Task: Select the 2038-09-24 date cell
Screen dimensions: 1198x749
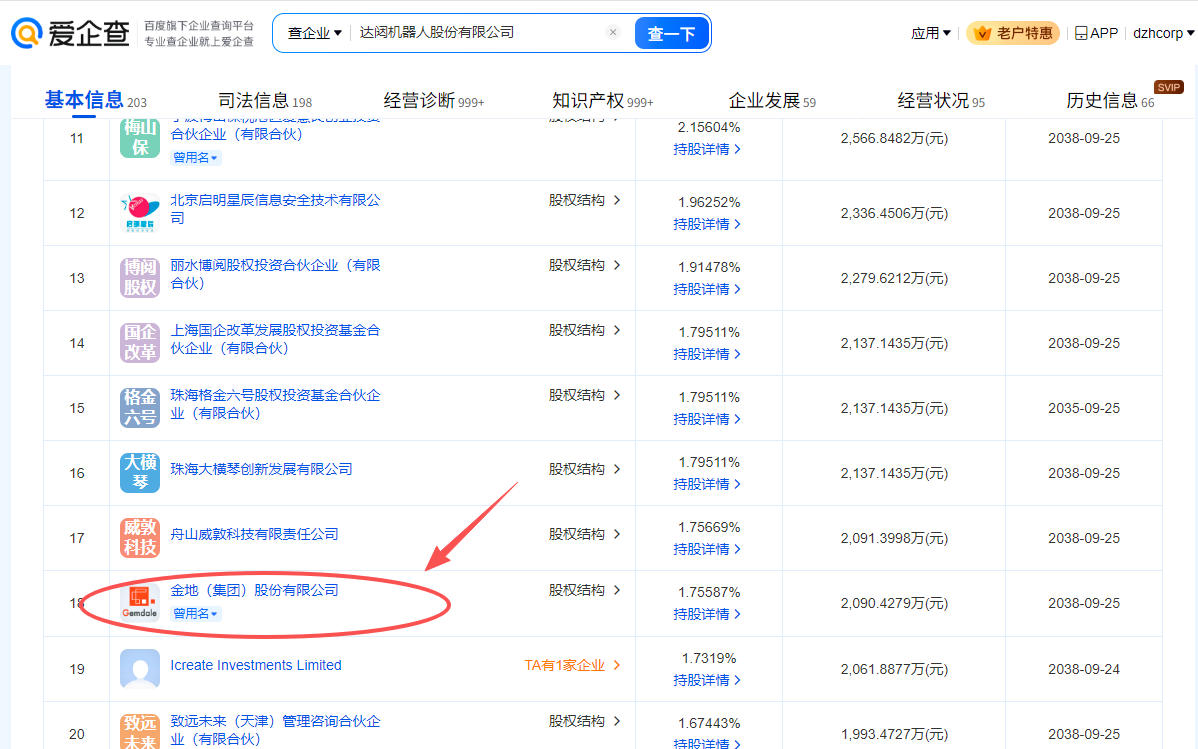Action: [x=1083, y=670]
